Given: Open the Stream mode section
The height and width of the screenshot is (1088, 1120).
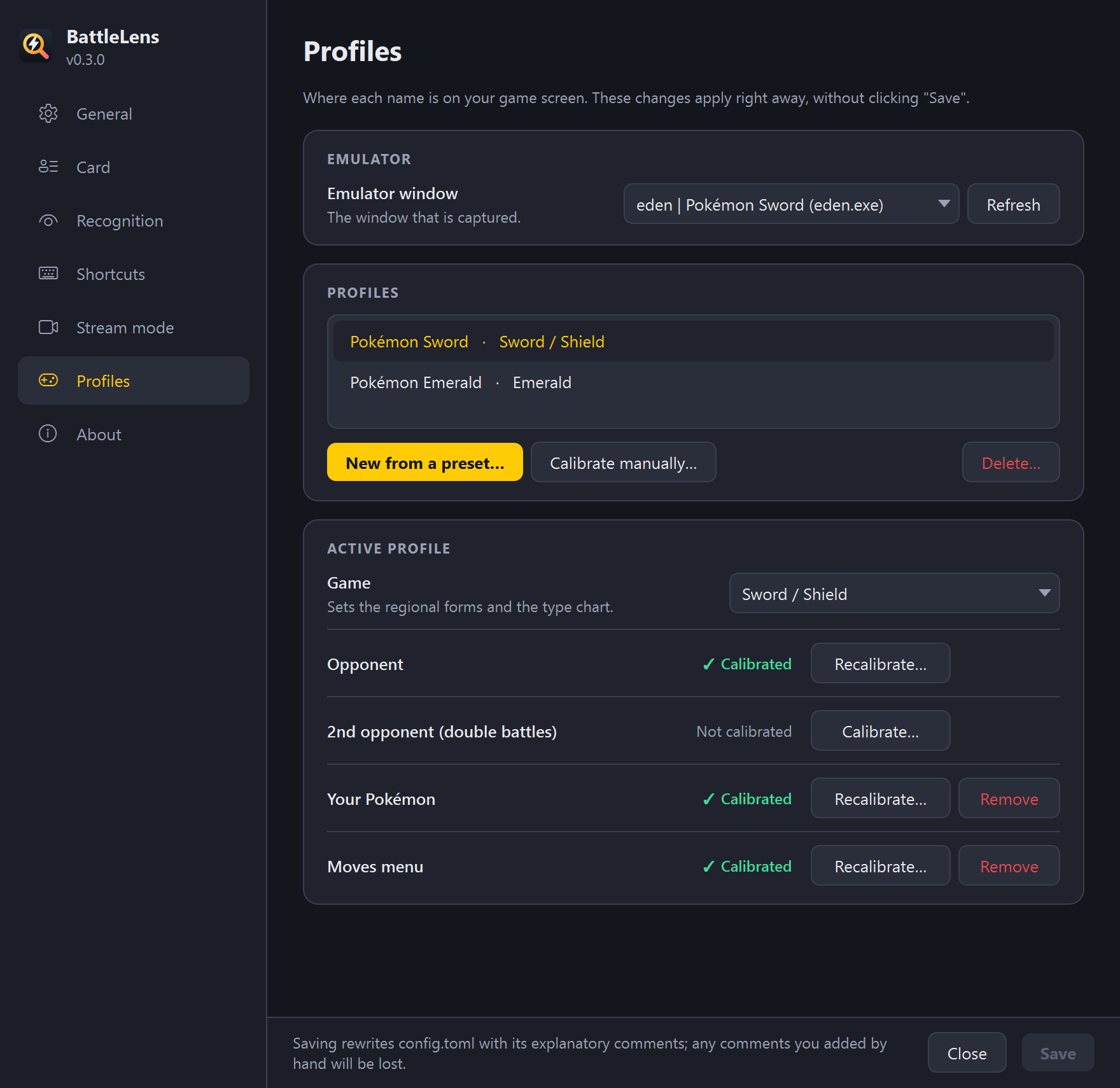Looking at the screenshot, I should point(134,328).
